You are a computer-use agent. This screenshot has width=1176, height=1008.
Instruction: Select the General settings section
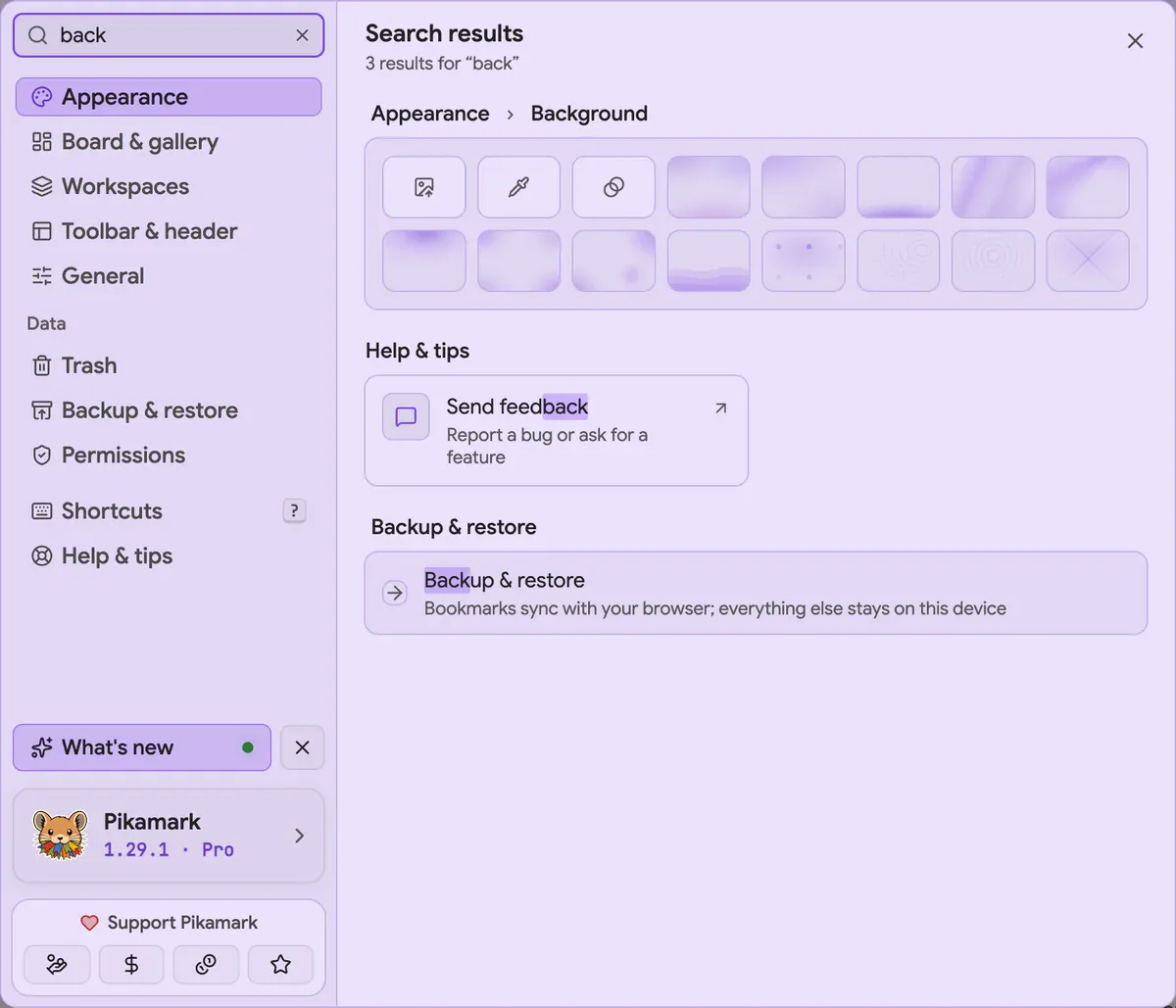click(x=169, y=276)
